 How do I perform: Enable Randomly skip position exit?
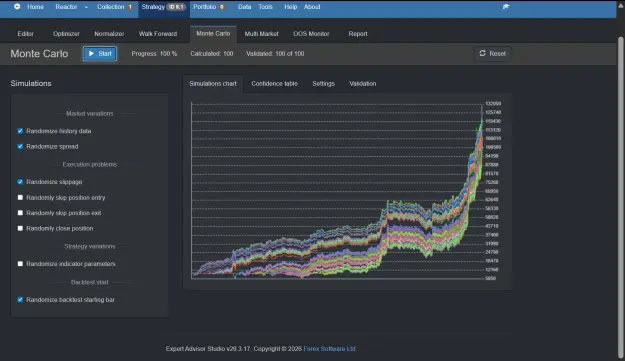click(x=20, y=213)
